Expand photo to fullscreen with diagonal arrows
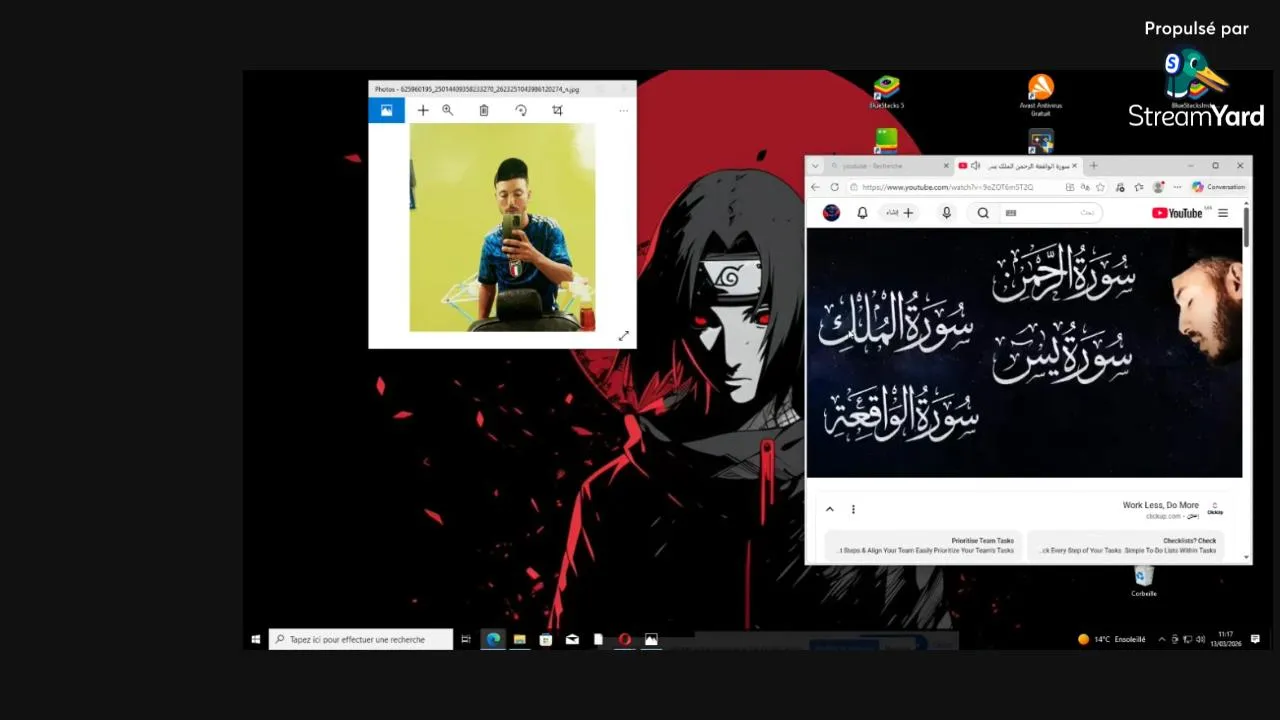This screenshot has width=1280, height=720. pos(623,336)
